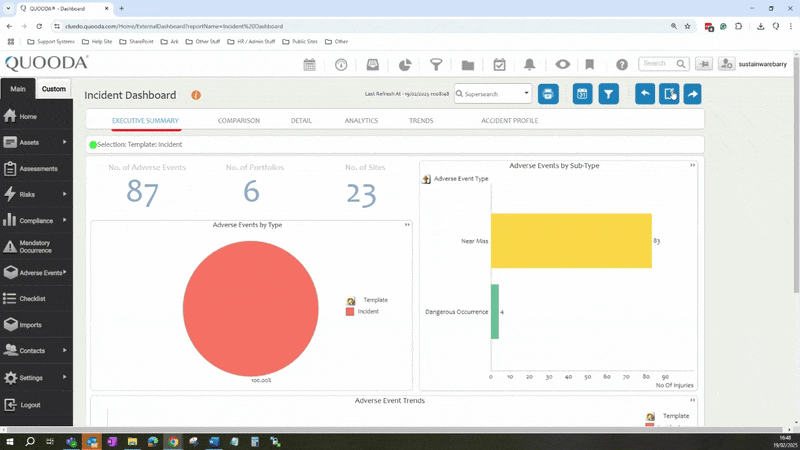Open the Windows Start button

coord(9,441)
